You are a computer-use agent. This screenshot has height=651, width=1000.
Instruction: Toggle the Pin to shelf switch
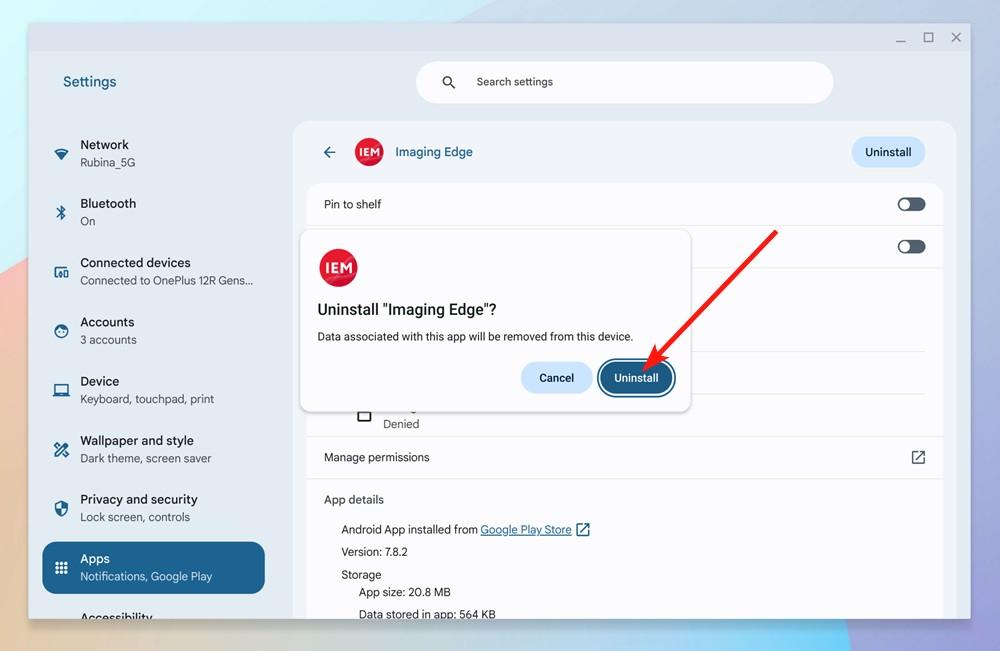[x=911, y=204]
